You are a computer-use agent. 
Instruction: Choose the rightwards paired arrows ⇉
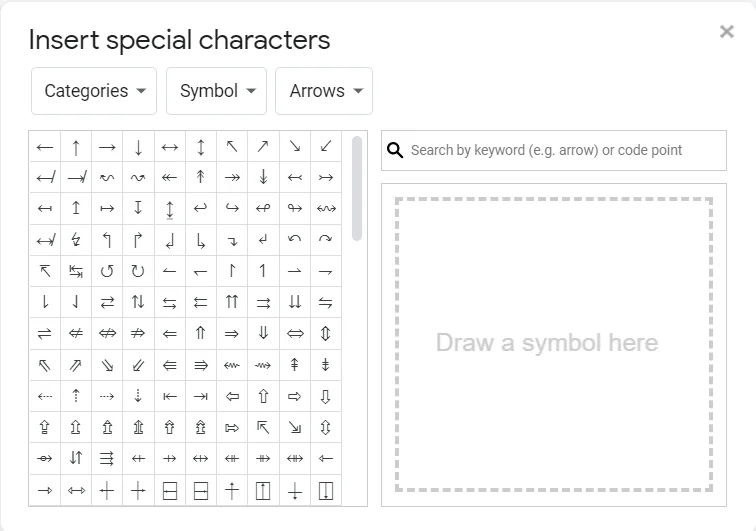pos(263,302)
